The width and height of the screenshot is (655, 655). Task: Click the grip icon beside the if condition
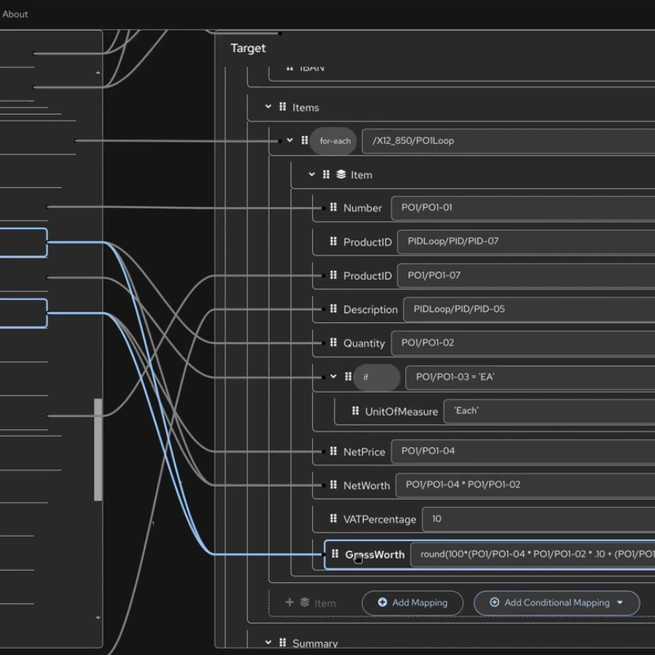348,377
